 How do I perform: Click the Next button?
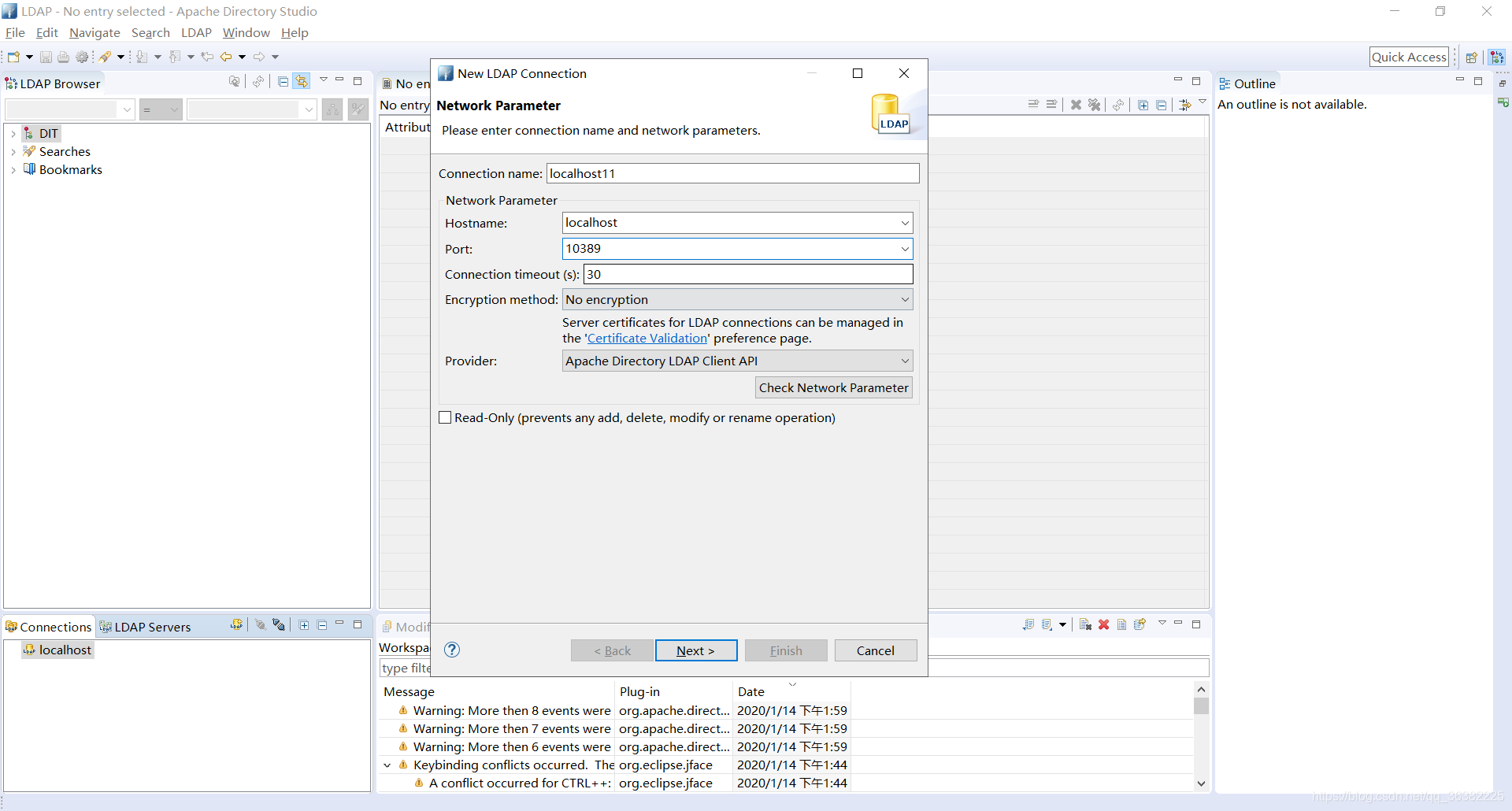pos(696,650)
